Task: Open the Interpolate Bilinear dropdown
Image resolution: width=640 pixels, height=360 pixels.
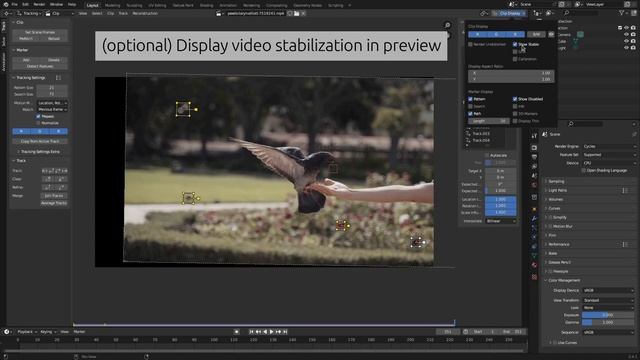Action: coord(500,221)
